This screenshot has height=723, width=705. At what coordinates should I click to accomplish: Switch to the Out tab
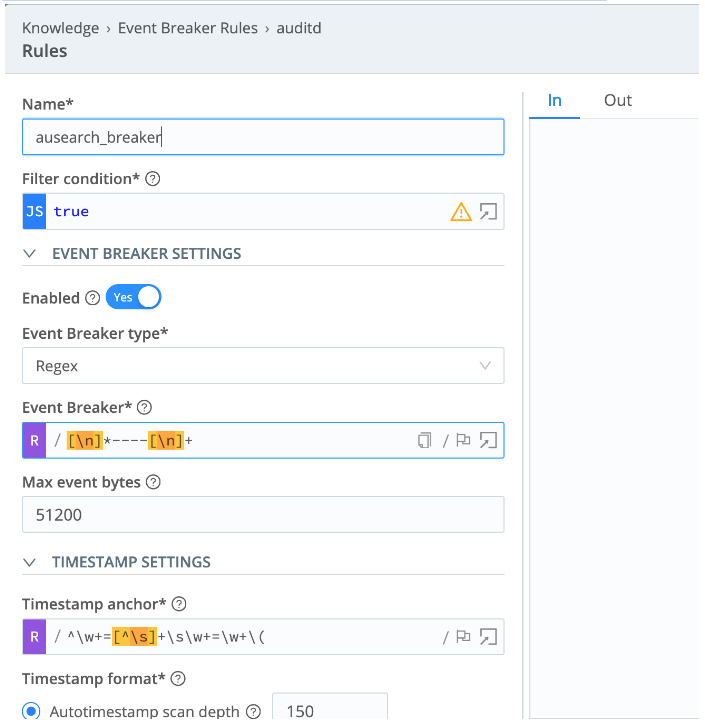(617, 101)
